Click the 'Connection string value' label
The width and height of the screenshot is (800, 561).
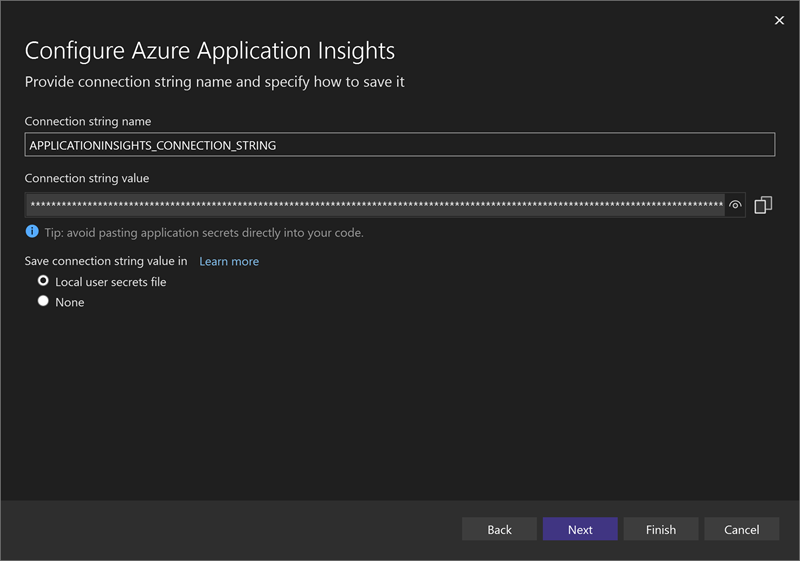coord(87,178)
